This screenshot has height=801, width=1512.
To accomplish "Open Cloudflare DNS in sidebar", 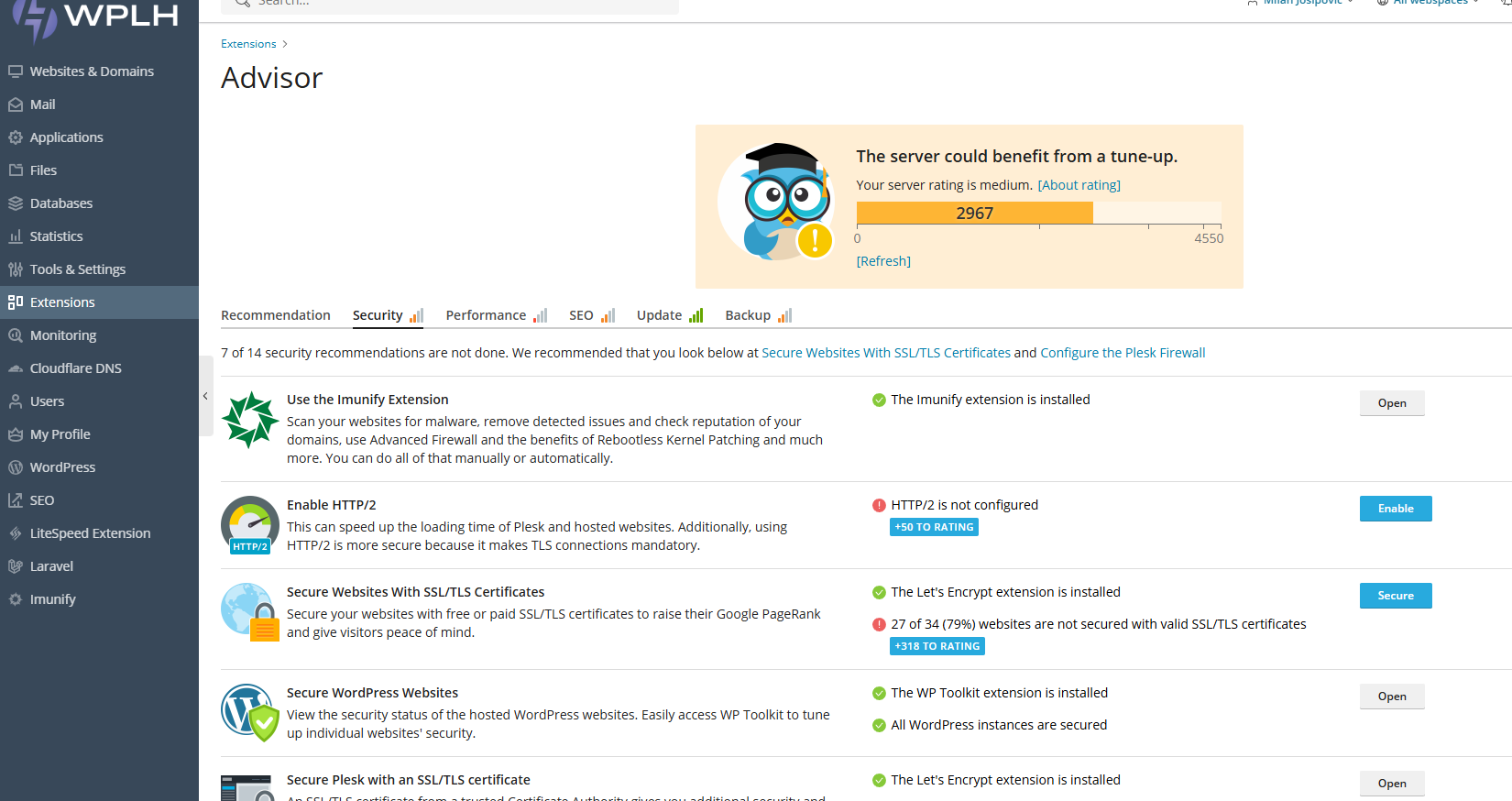I will [99, 368].
